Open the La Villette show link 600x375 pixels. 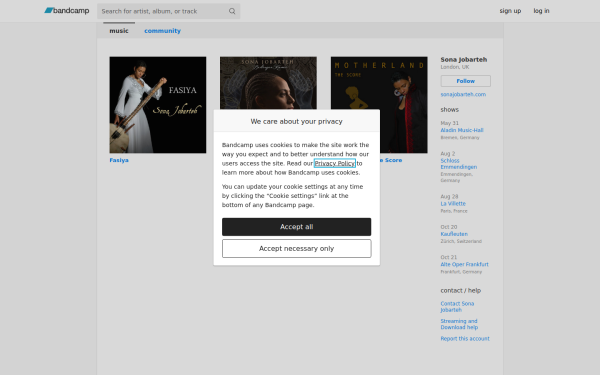tap(453, 204)
